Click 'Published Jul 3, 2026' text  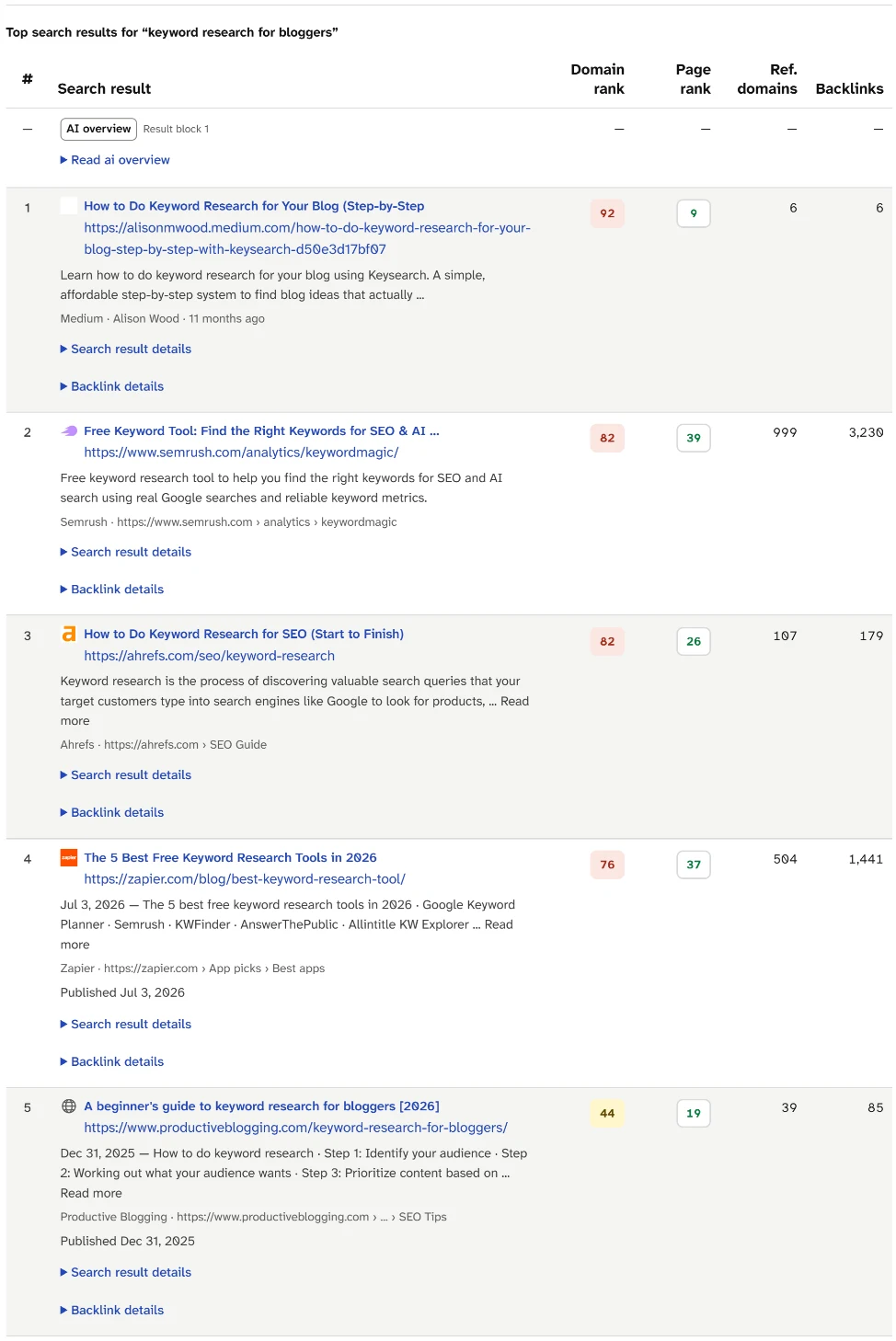tap(122, 992)
